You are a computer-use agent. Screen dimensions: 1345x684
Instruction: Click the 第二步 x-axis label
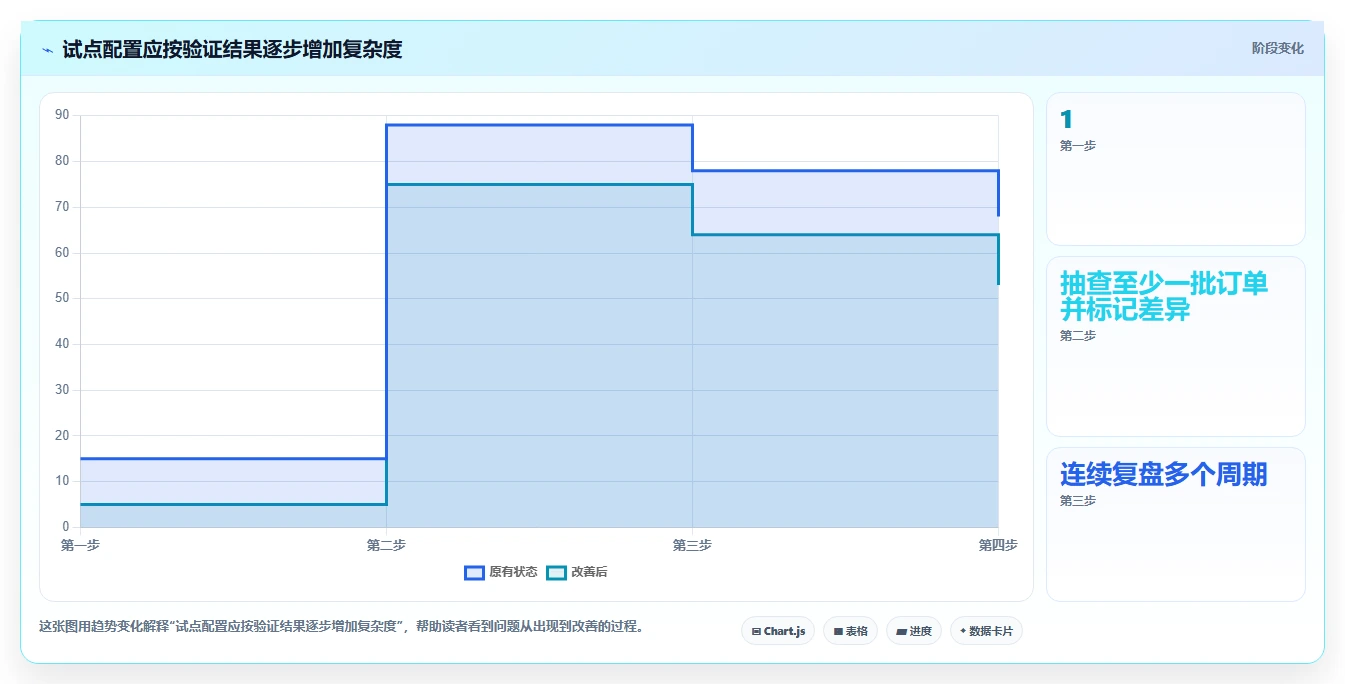[x=386, y=545]
